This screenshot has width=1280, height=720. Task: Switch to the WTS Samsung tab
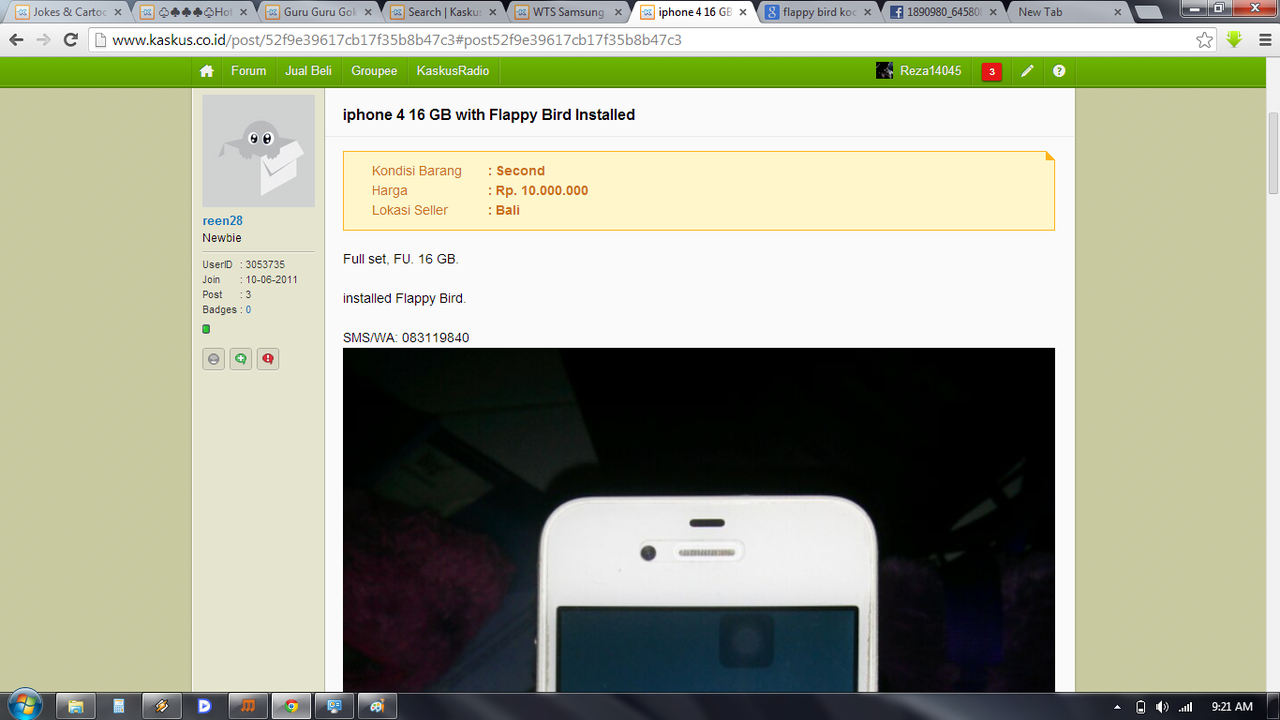coord(568,12)
